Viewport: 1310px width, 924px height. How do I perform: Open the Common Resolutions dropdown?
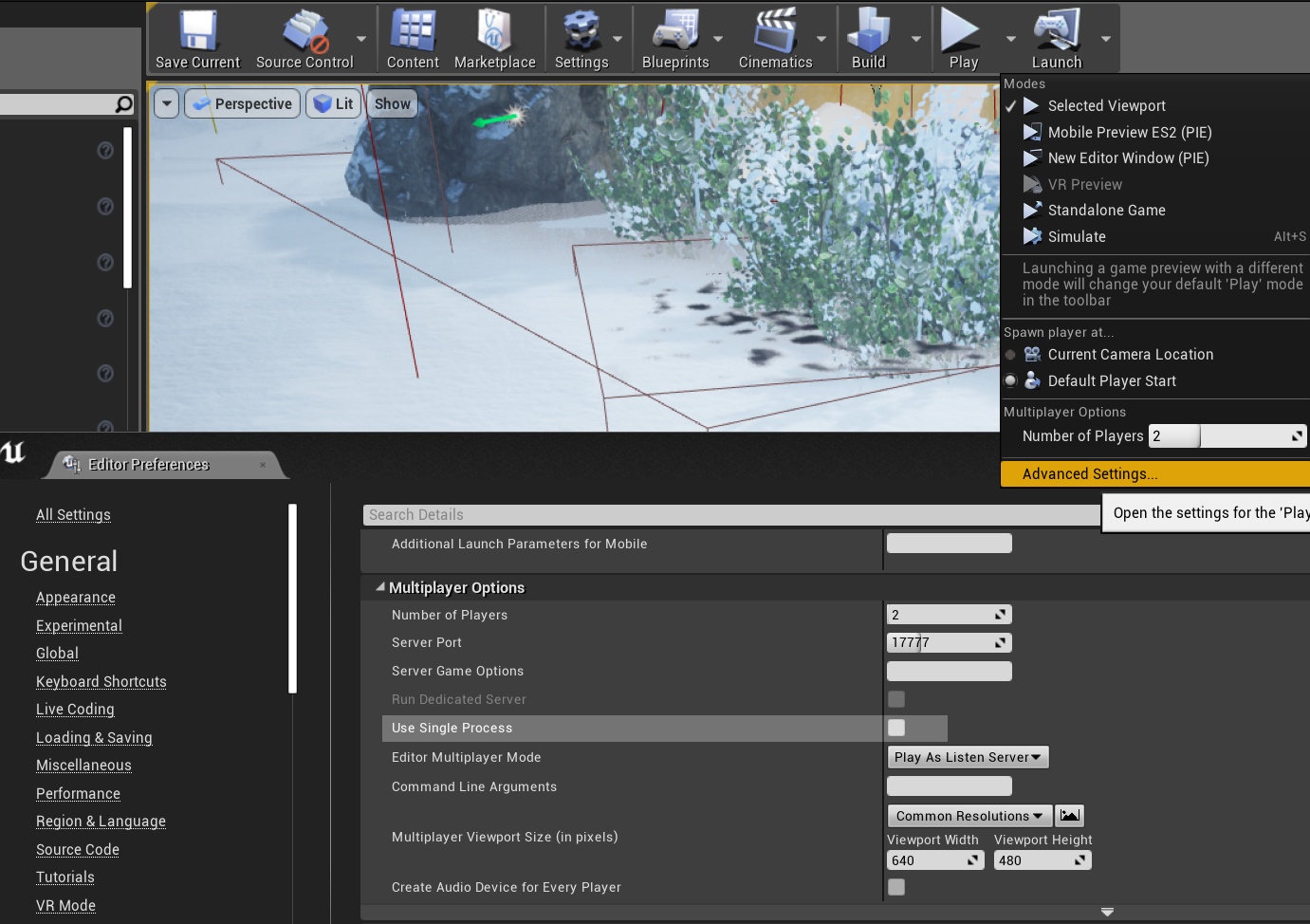(x=969, y=816)
